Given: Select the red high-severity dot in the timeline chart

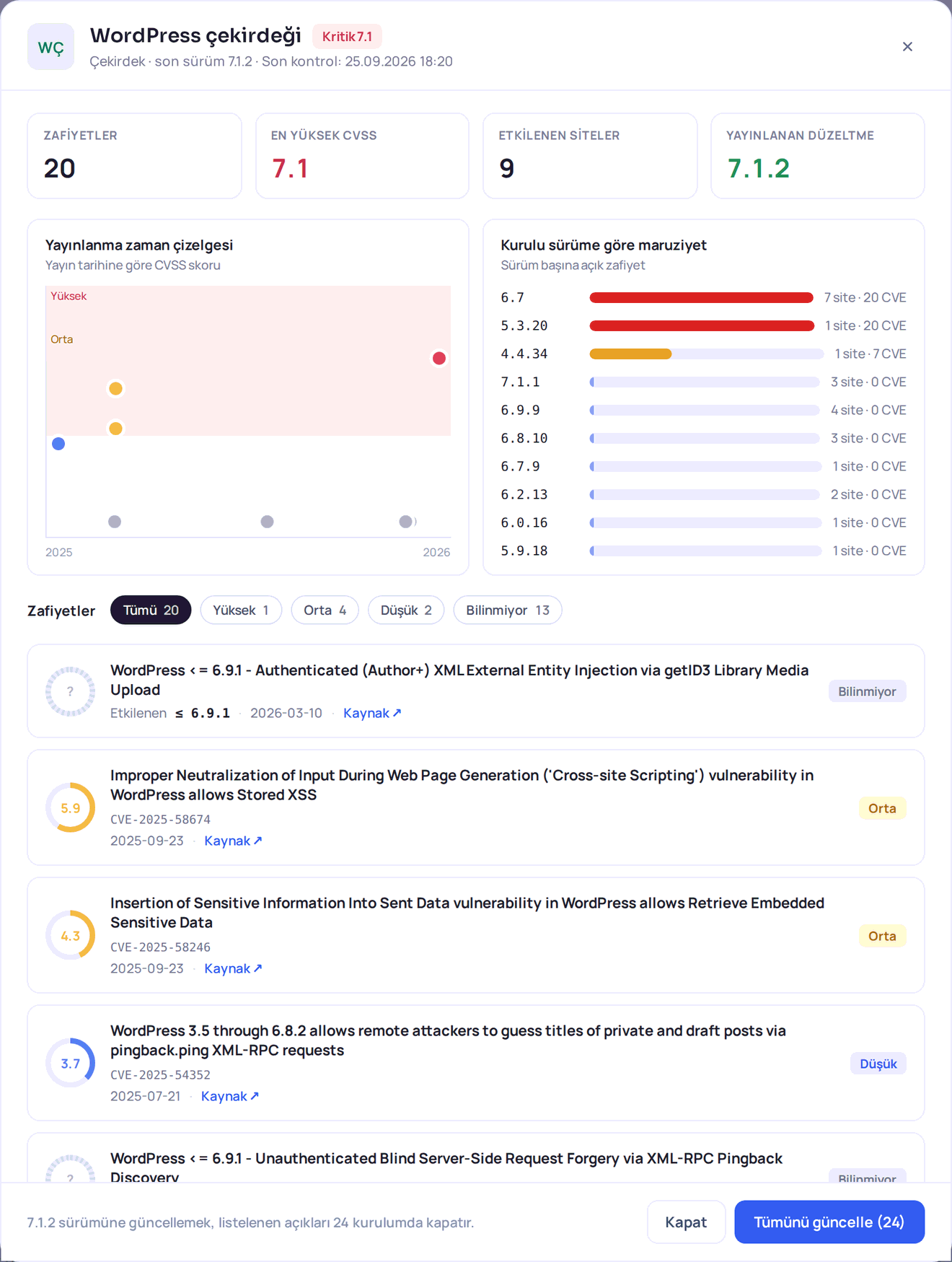Looking at the screenshot, I should point(438,359).
